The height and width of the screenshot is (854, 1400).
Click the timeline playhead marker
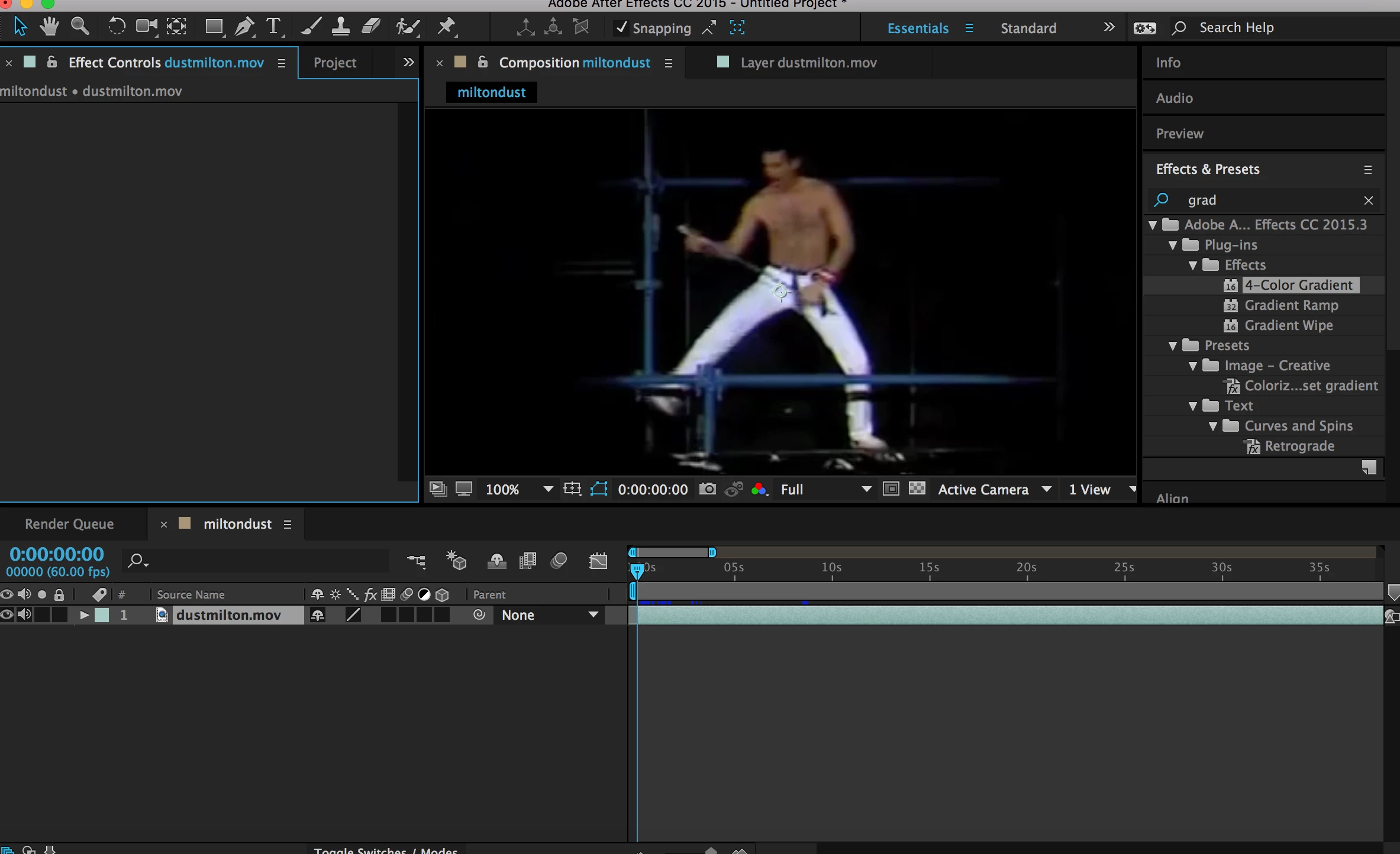(x=637, y=570)
